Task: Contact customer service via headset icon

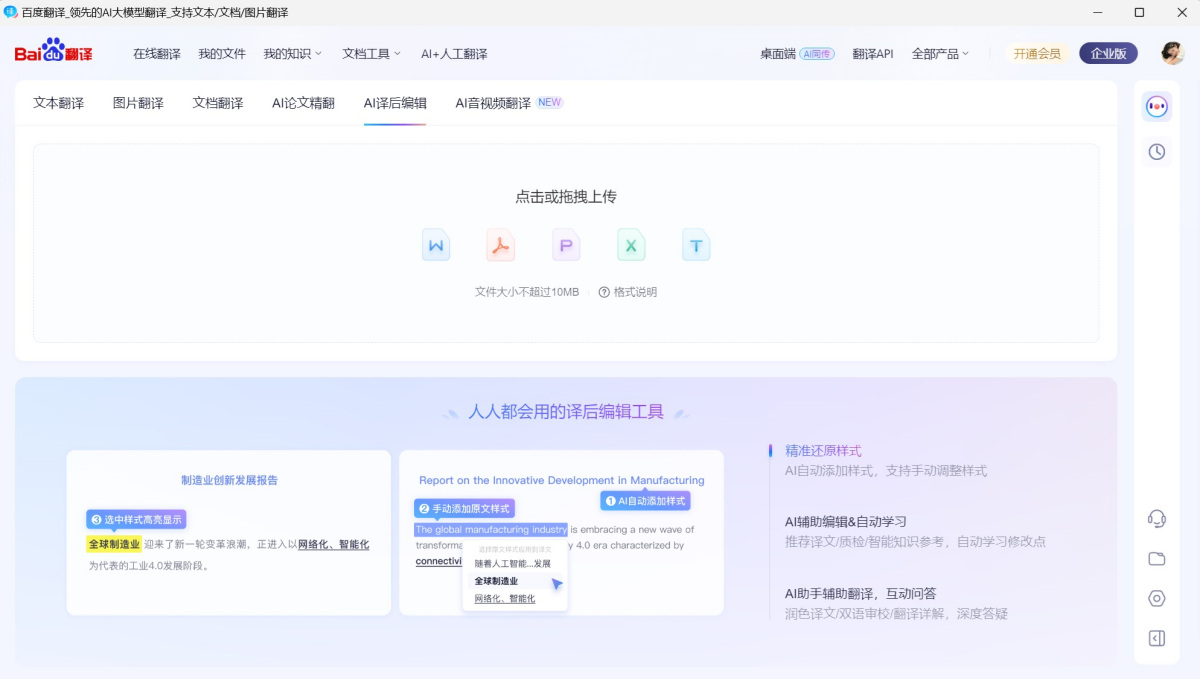Action: coord(1156,518)
